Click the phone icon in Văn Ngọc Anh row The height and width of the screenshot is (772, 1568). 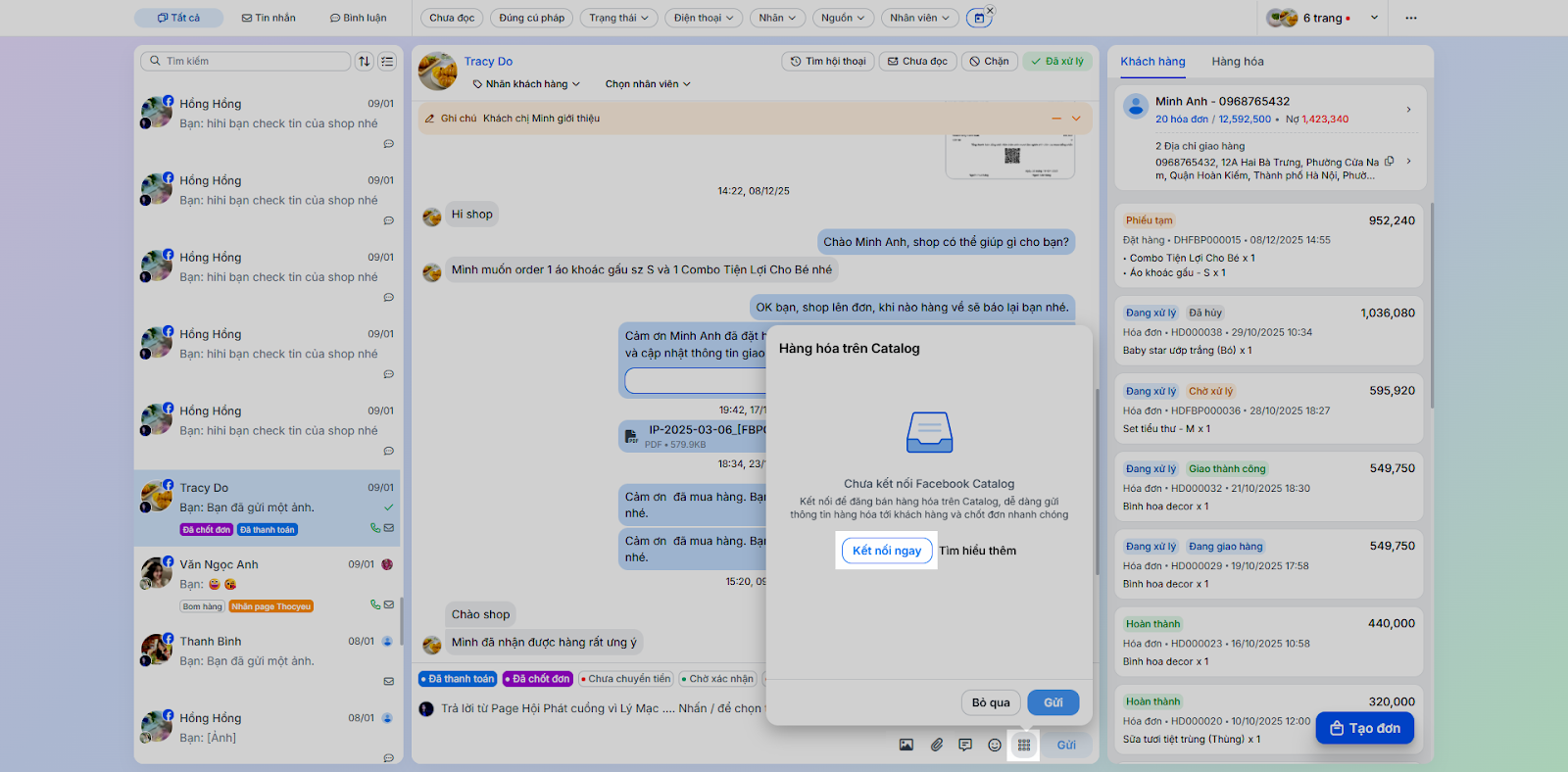pos(375,604)
